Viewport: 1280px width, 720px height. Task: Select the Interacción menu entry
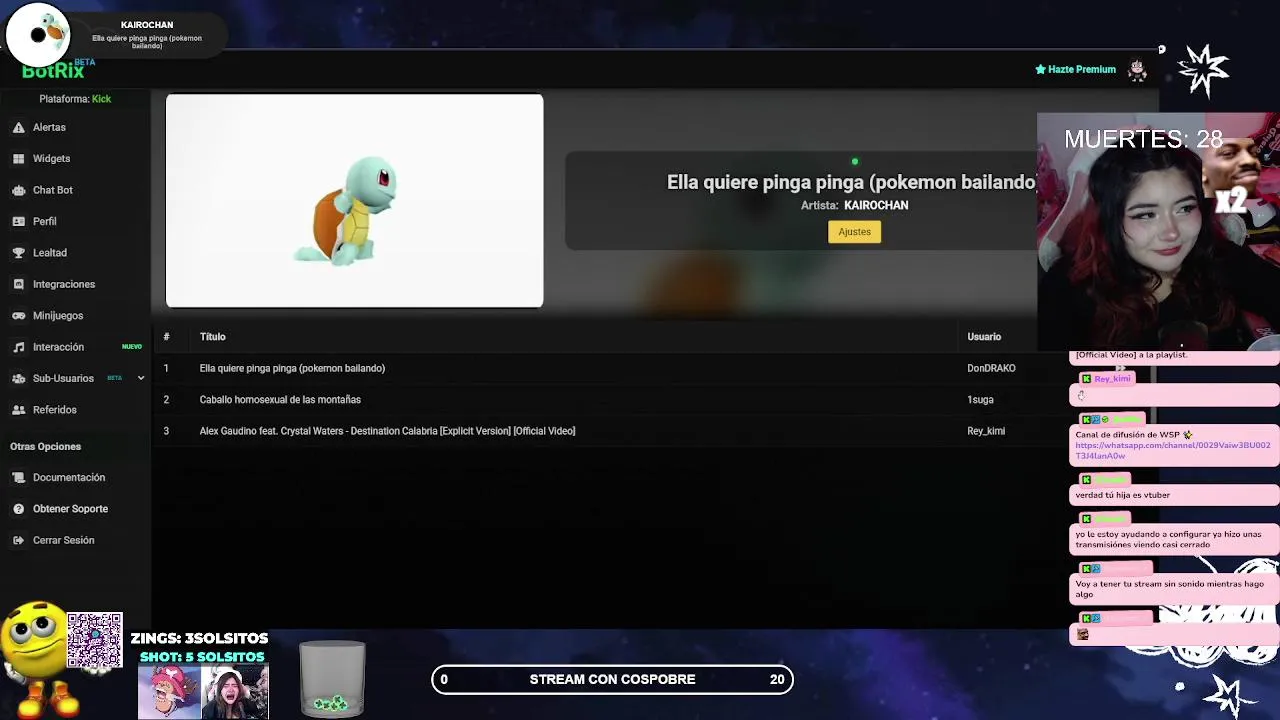(58, 347)
